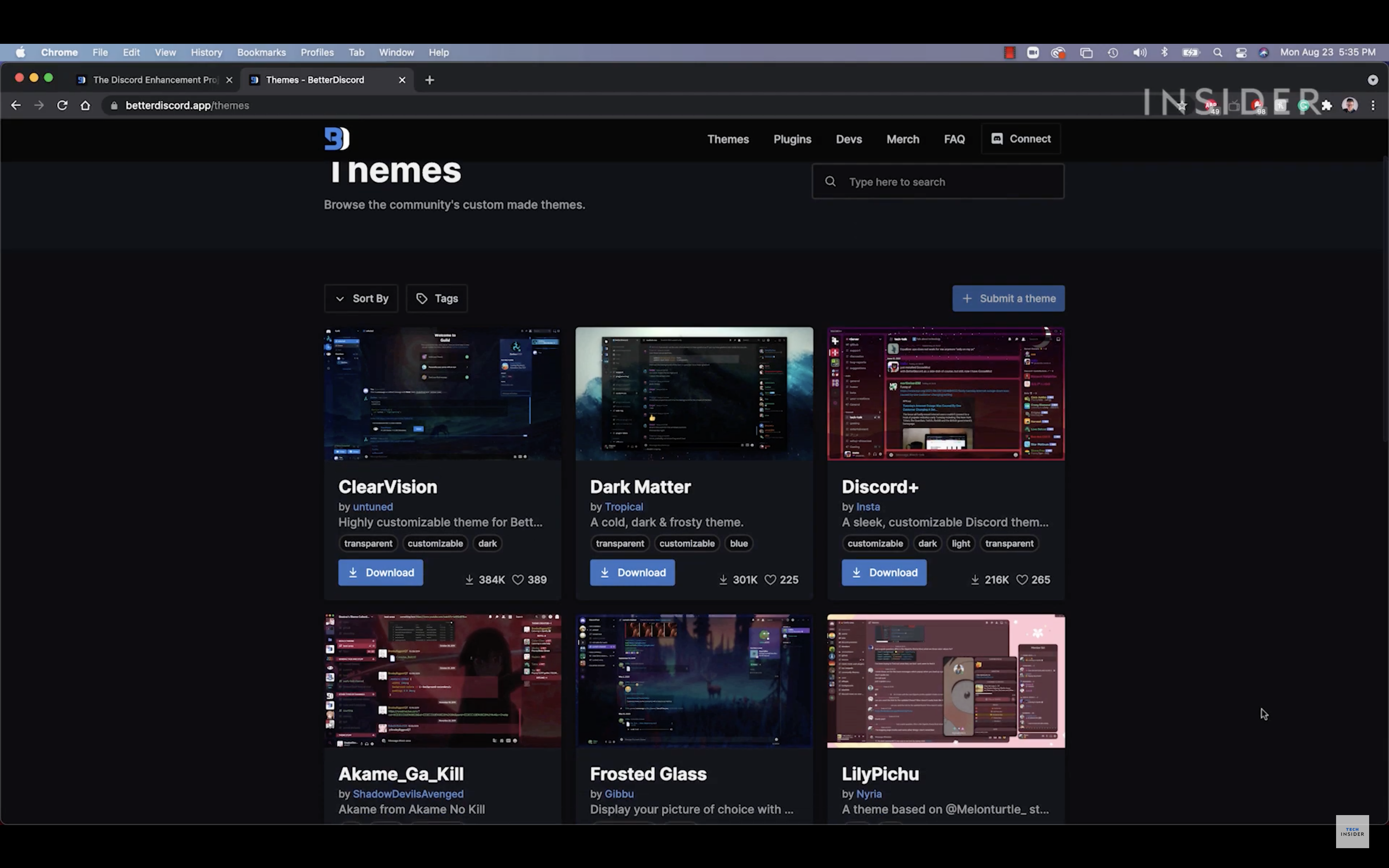Click the lock icon in address bar
1389x868 pixels.
point(114,106)
